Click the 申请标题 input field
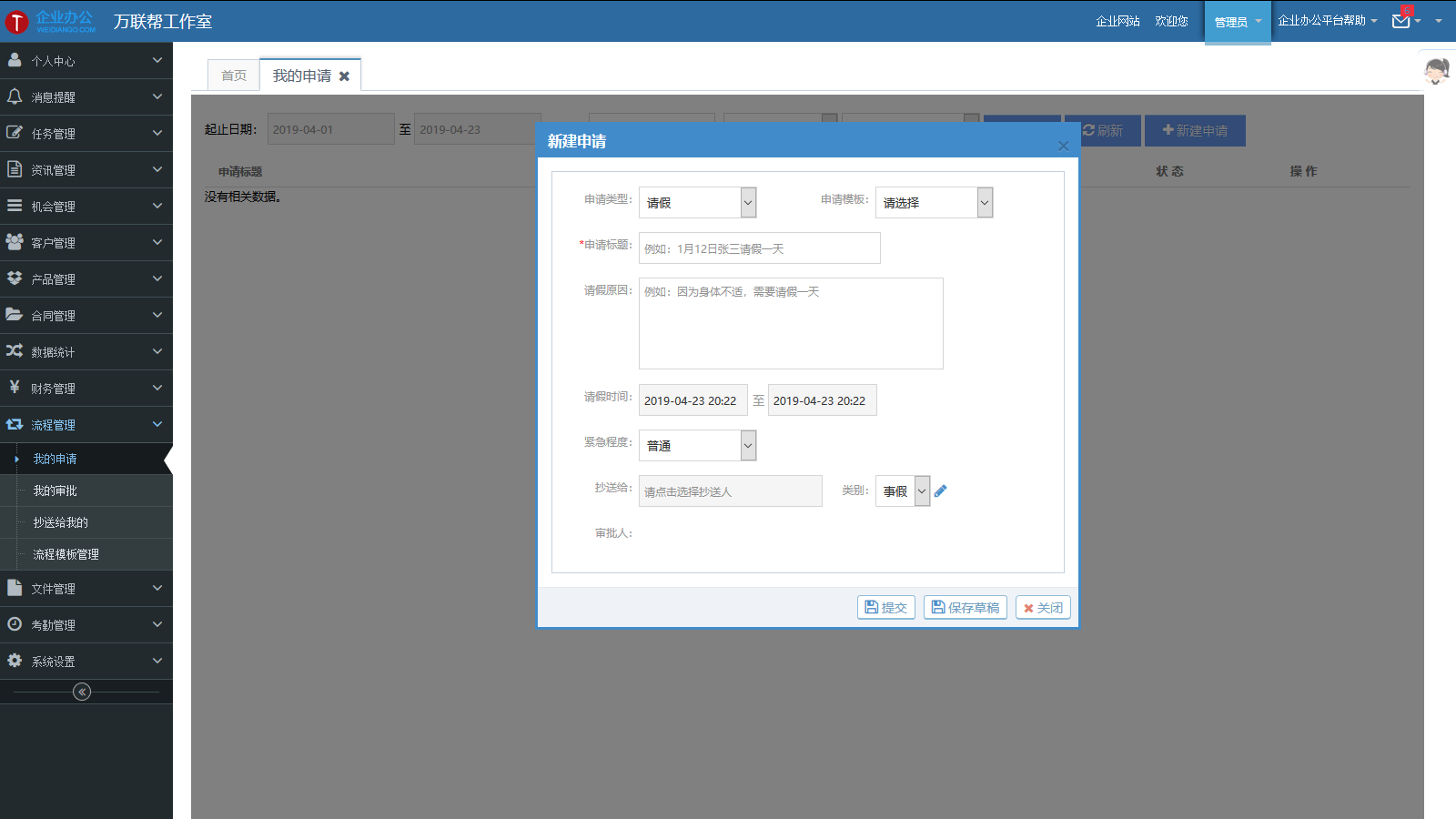Viewport: 1456px width, 819px height. pyautogui.click(x=760, y=248)
